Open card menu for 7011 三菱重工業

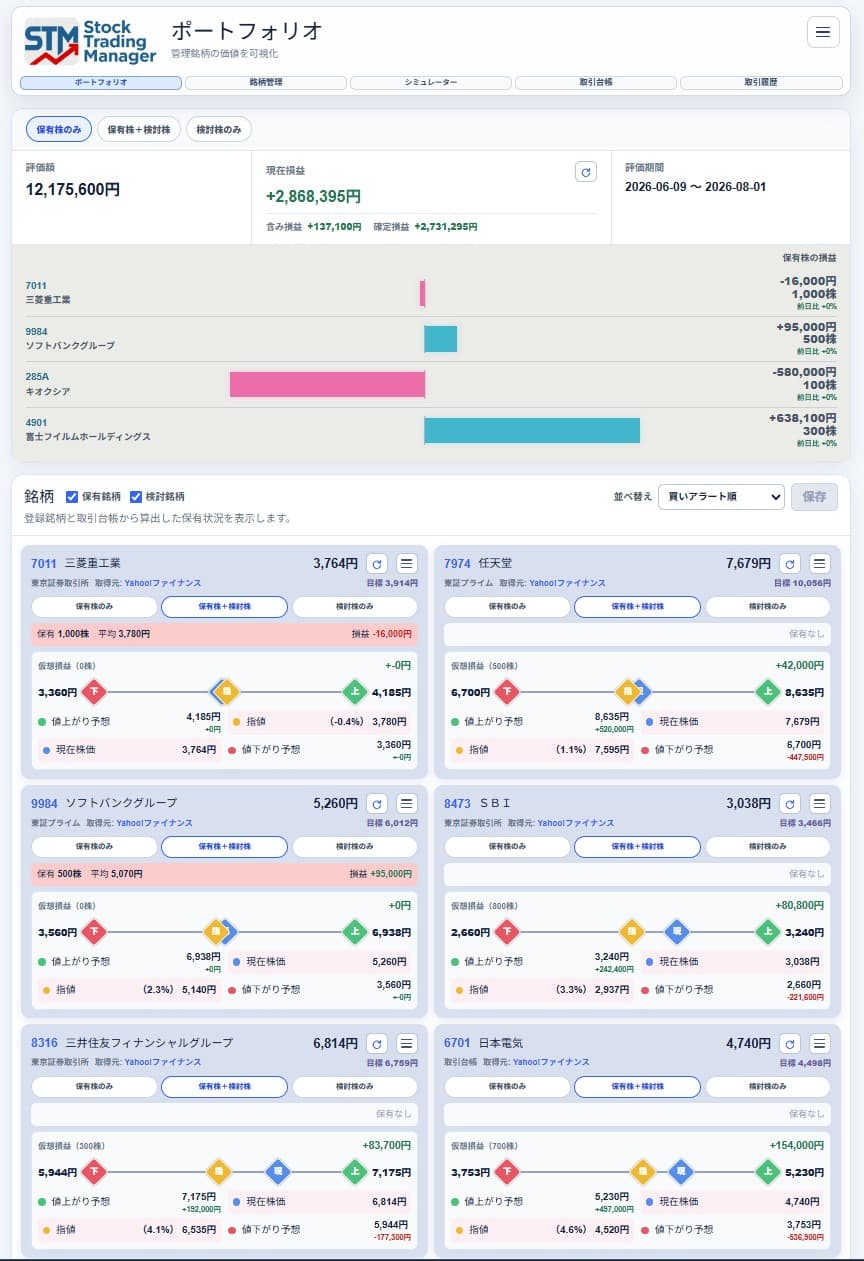pyautogui.click(x=407, y=564)
